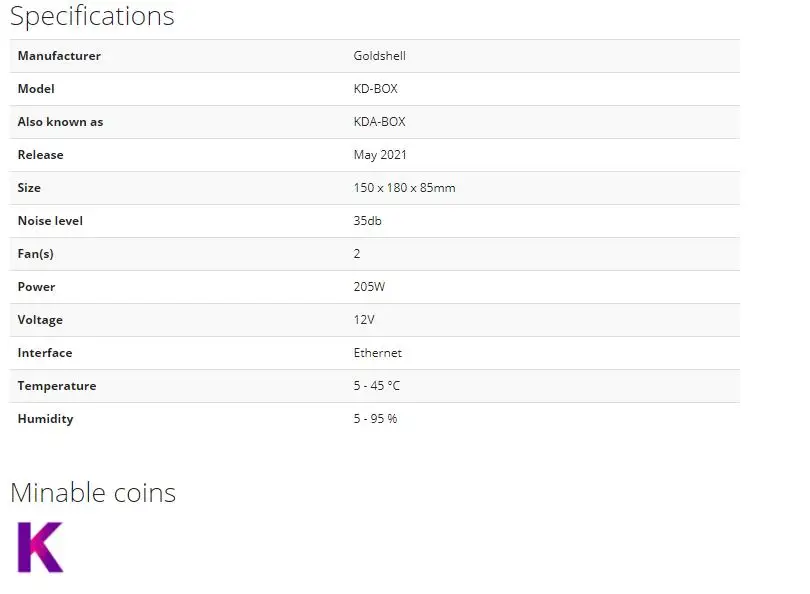Click the 150 x 180 x 85mm size value
The image size is (810, 594).
[x=404, y=188]
